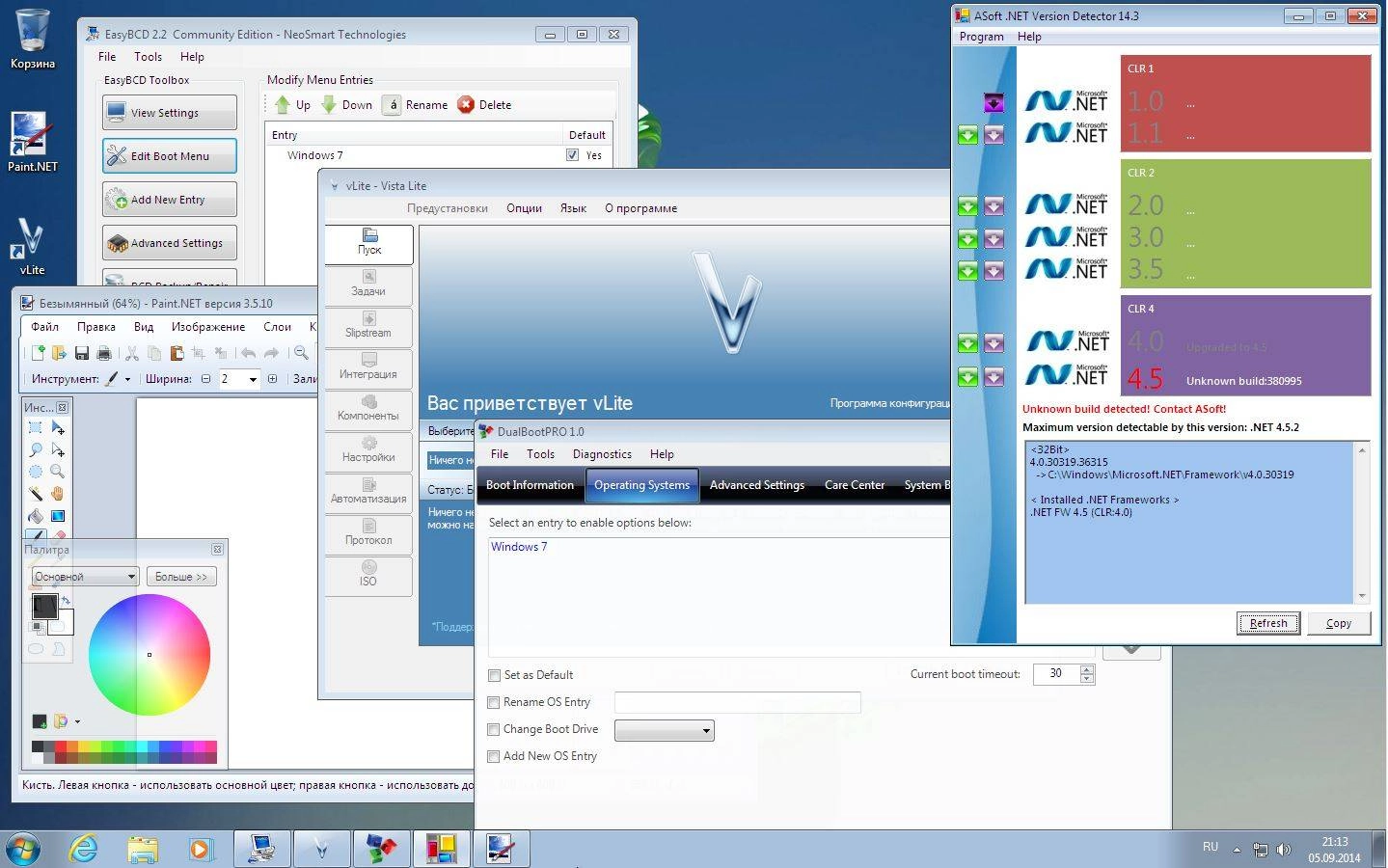
Task: Click View Settings button in EasyBCD
Action: pyautogui.click(x=170, y=113)
